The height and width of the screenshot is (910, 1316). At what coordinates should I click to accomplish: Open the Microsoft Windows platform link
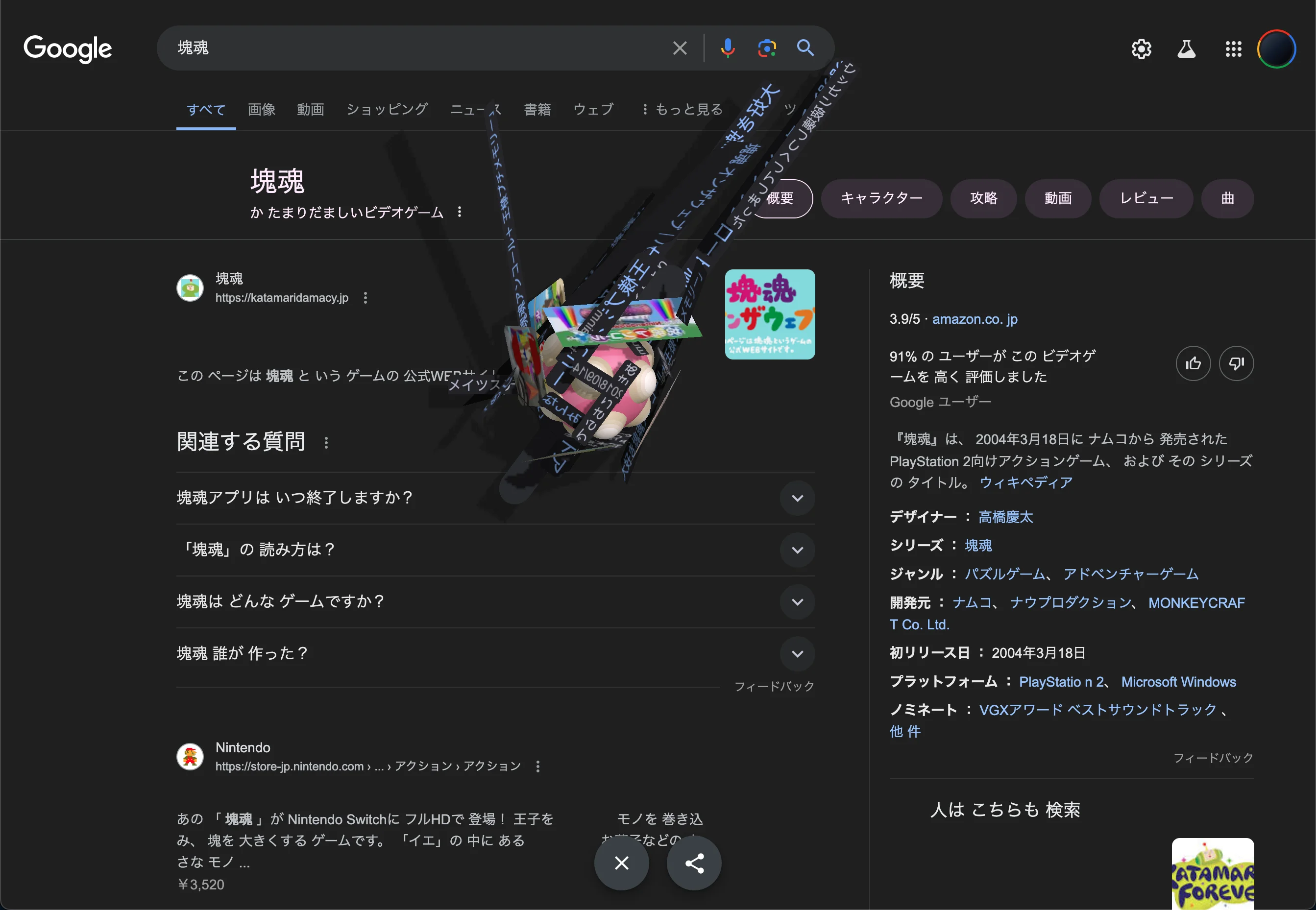point(1178,682)
